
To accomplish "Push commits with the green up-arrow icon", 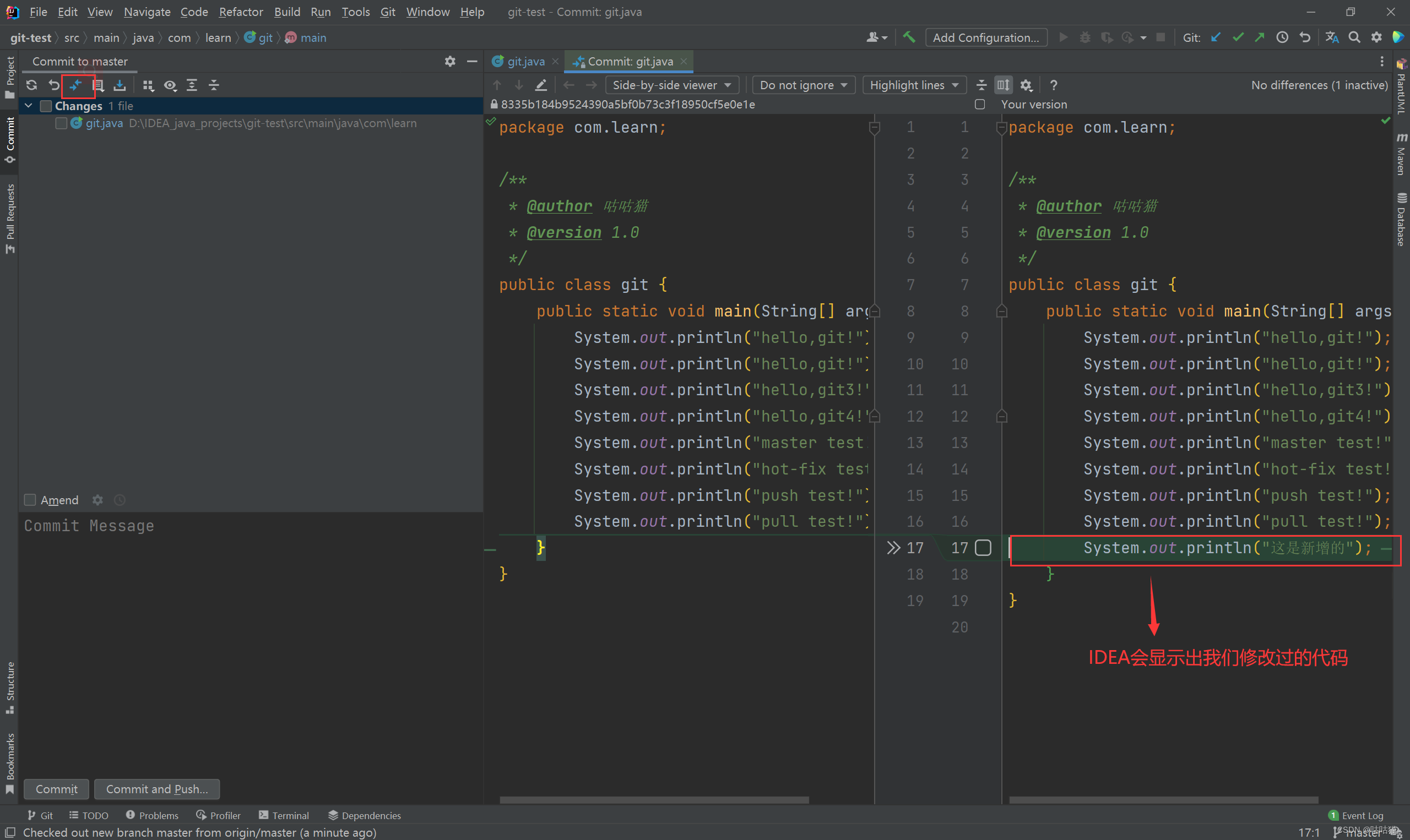I will [1260, 37].
